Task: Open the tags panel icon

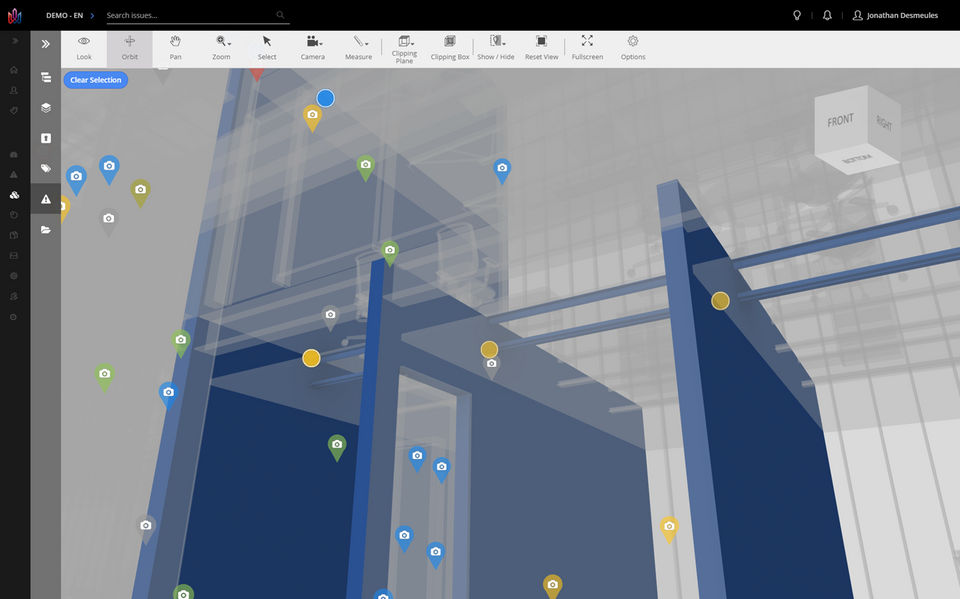Action: coord(46,168)
